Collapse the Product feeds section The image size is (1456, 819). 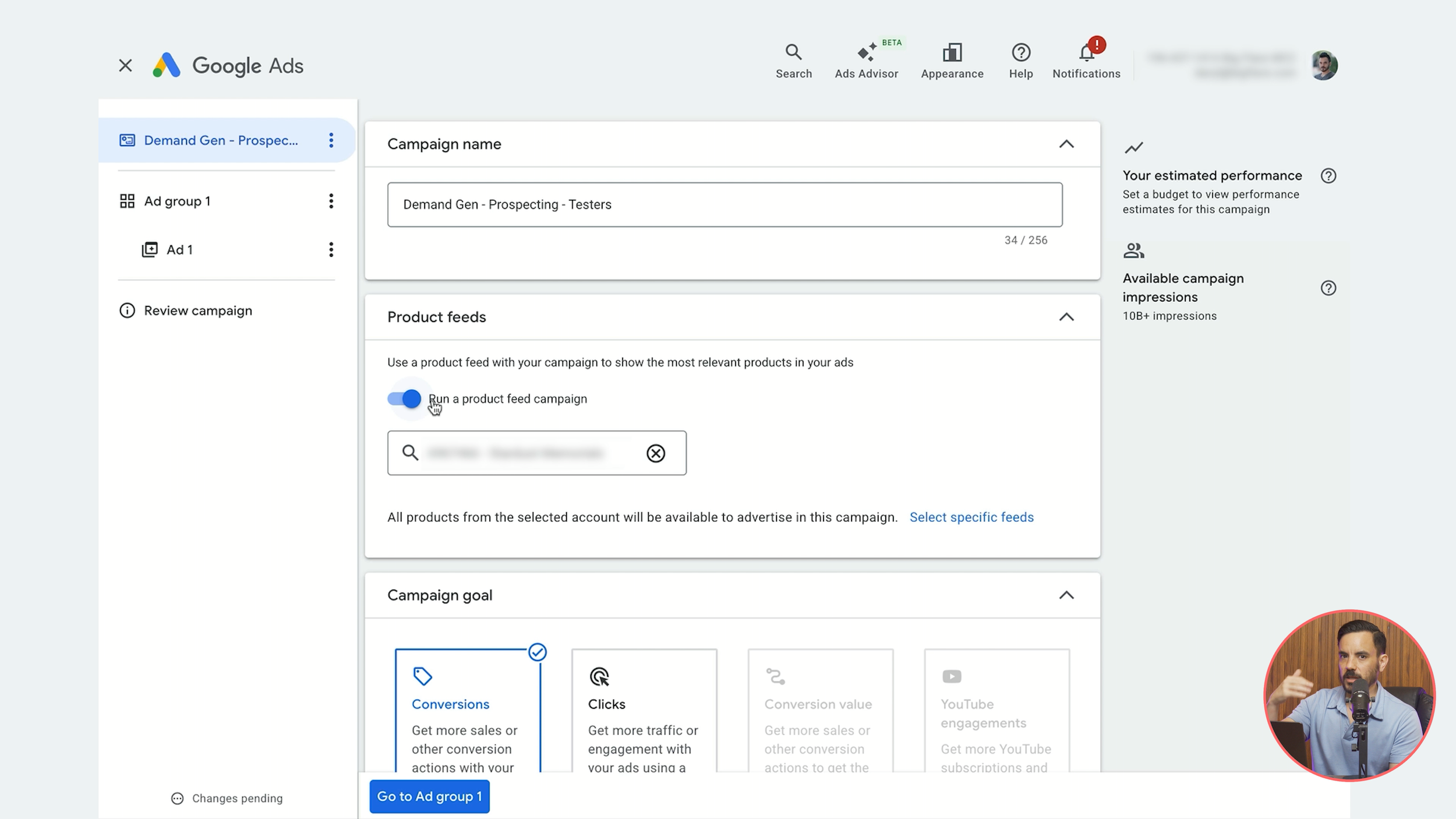1066,317
